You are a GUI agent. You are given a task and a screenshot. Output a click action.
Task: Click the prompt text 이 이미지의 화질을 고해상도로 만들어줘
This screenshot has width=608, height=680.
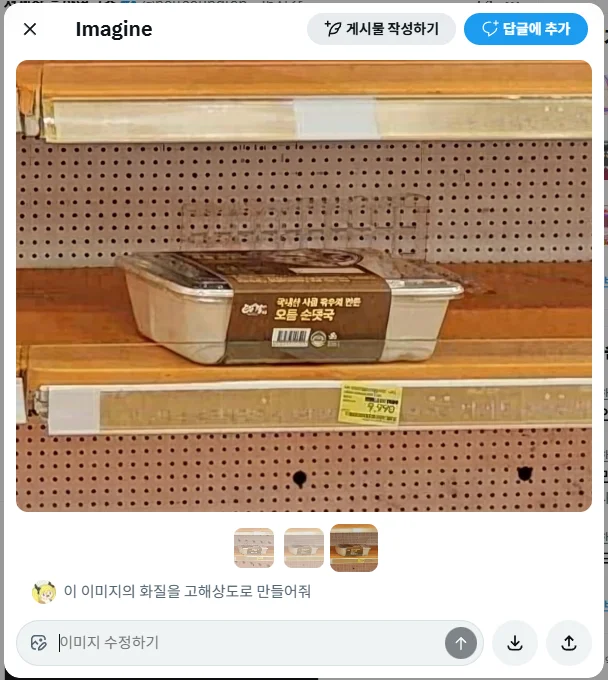pyautogui.click(x=187, y=591)
